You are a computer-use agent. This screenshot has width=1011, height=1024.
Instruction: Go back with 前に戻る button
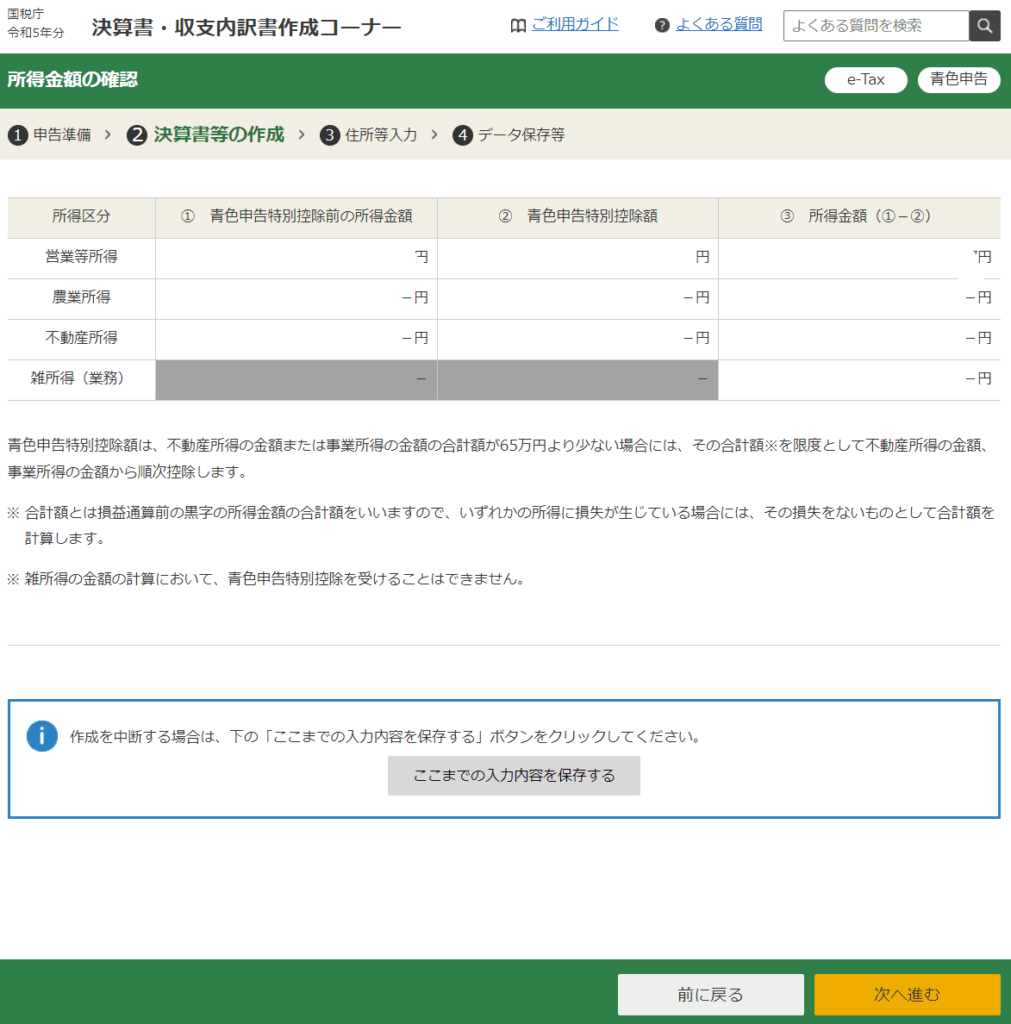click(710, 994)
